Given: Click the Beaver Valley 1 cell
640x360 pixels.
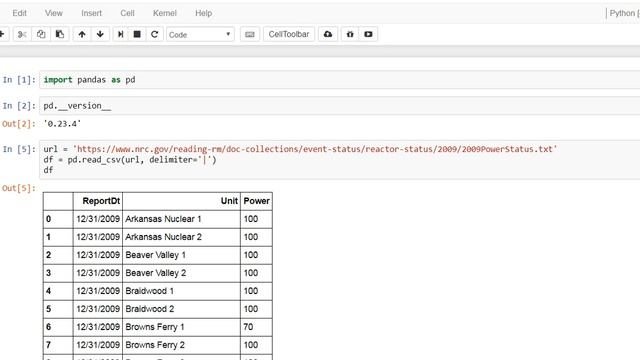Looking at the screenshot, I should tap(182, 255).
